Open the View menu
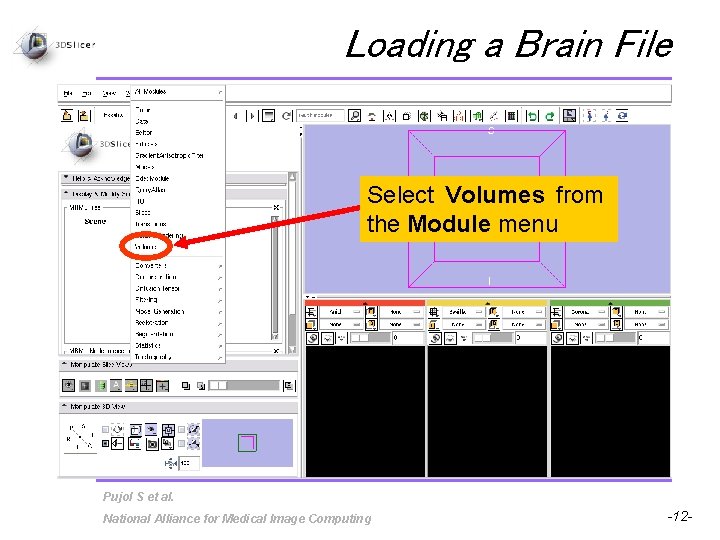 [109, 94]
